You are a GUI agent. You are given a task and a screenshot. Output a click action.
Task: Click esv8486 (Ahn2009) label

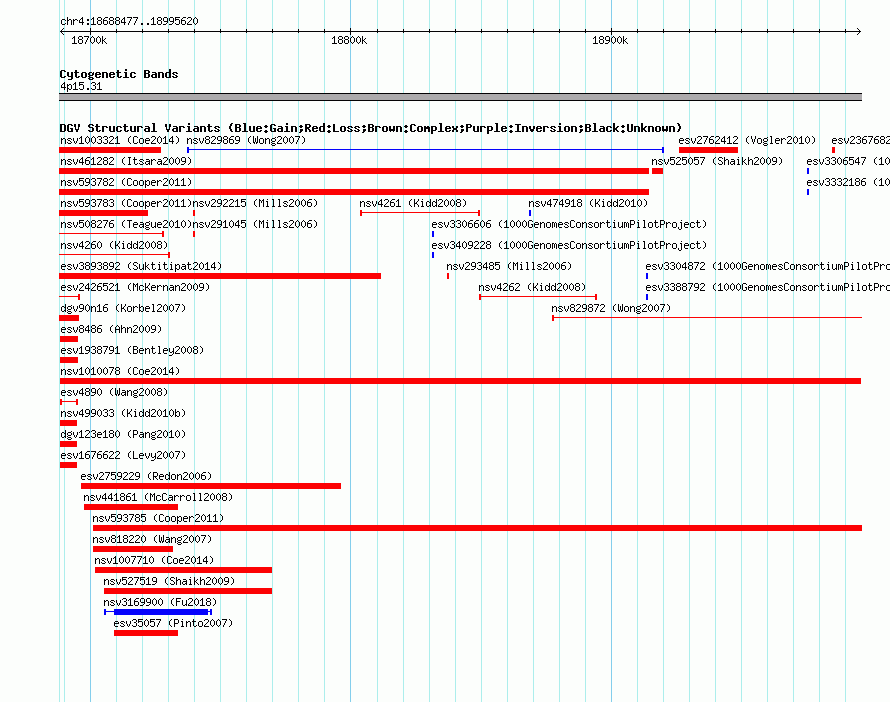click(111, 329)
